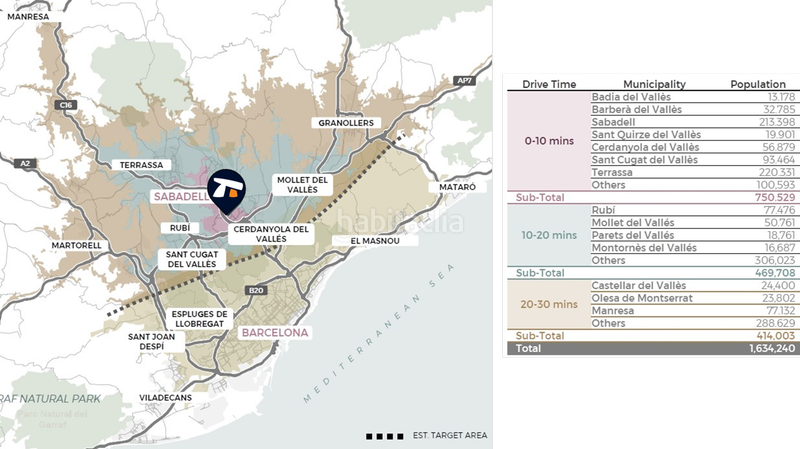The width and height of the screenshot is (800, 449).
Task: Click the Total row in the table
Action: coord(653,349)
